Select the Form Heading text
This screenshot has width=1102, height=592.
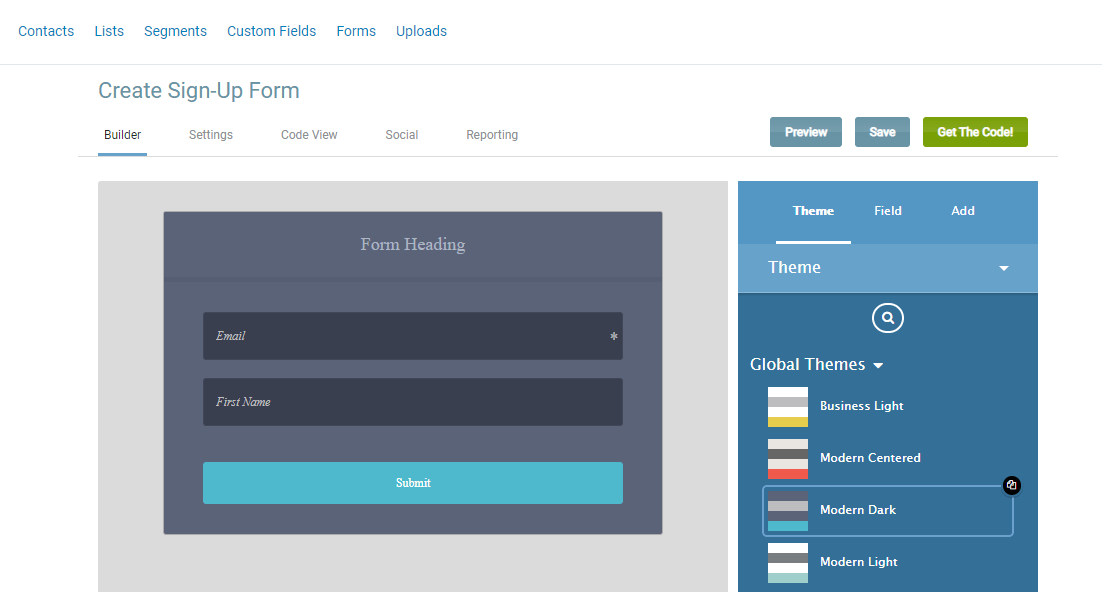(x=413, y=244)
